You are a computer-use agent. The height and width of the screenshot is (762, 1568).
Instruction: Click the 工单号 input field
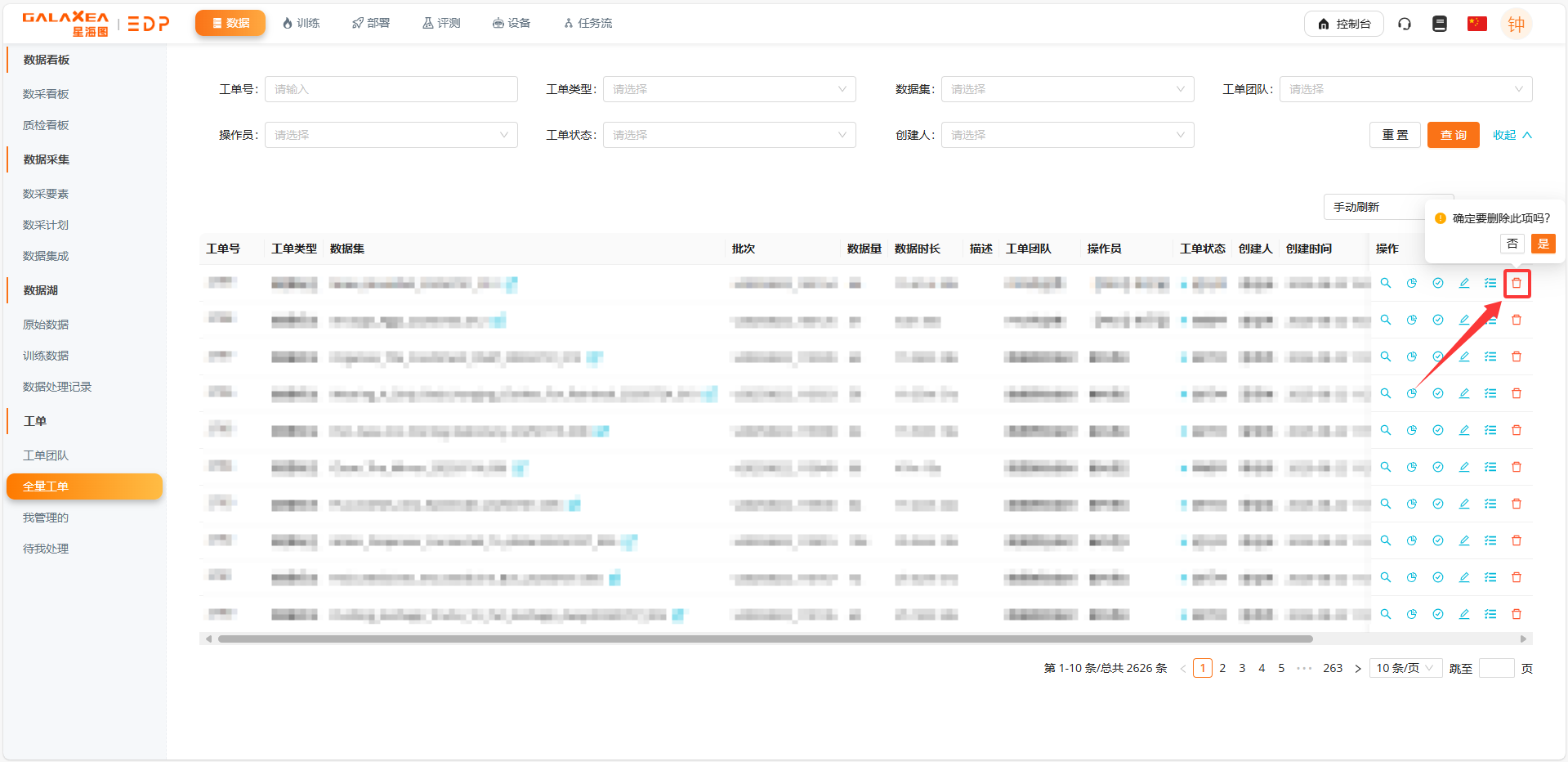coord(391,89)
